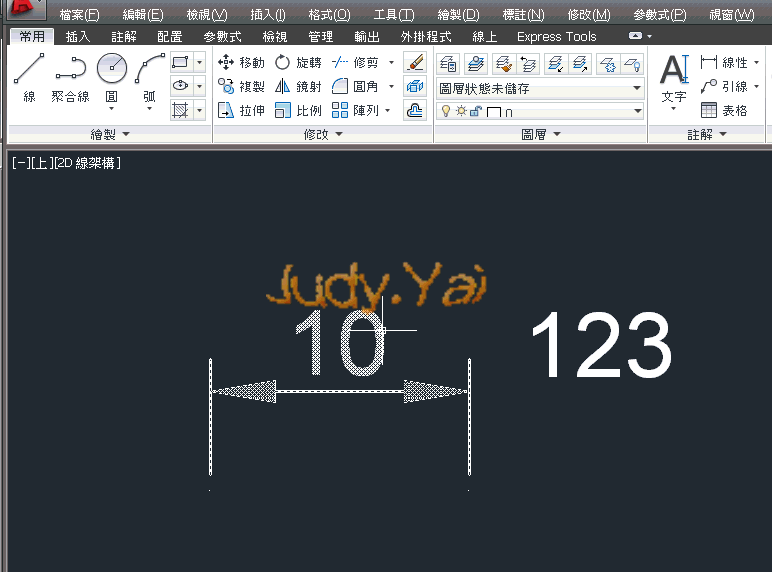Select Linear dimension (線性) tool
This screenshot has width=772, height=572.
[725, 63]
